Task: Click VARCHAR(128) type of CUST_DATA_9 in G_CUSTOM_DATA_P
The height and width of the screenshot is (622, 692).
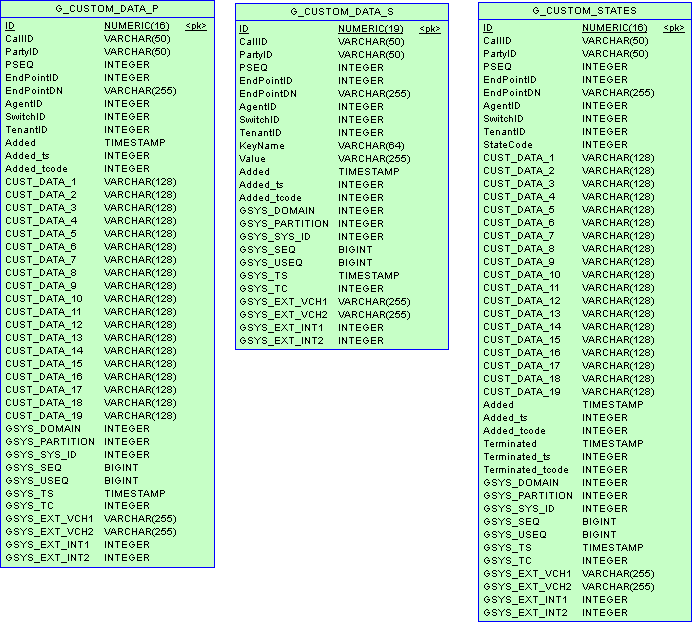Action: click(140, 286)
